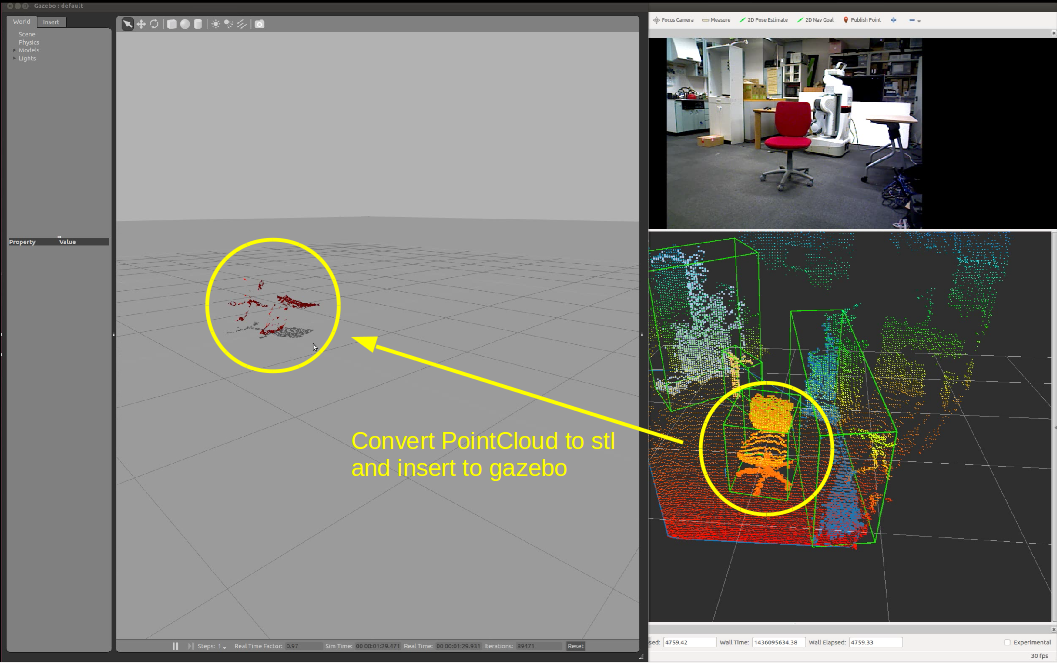Viewport: 1058px width, 664px height.
Task: Select Physics in the World tree
Action: (x=29, y=43)
